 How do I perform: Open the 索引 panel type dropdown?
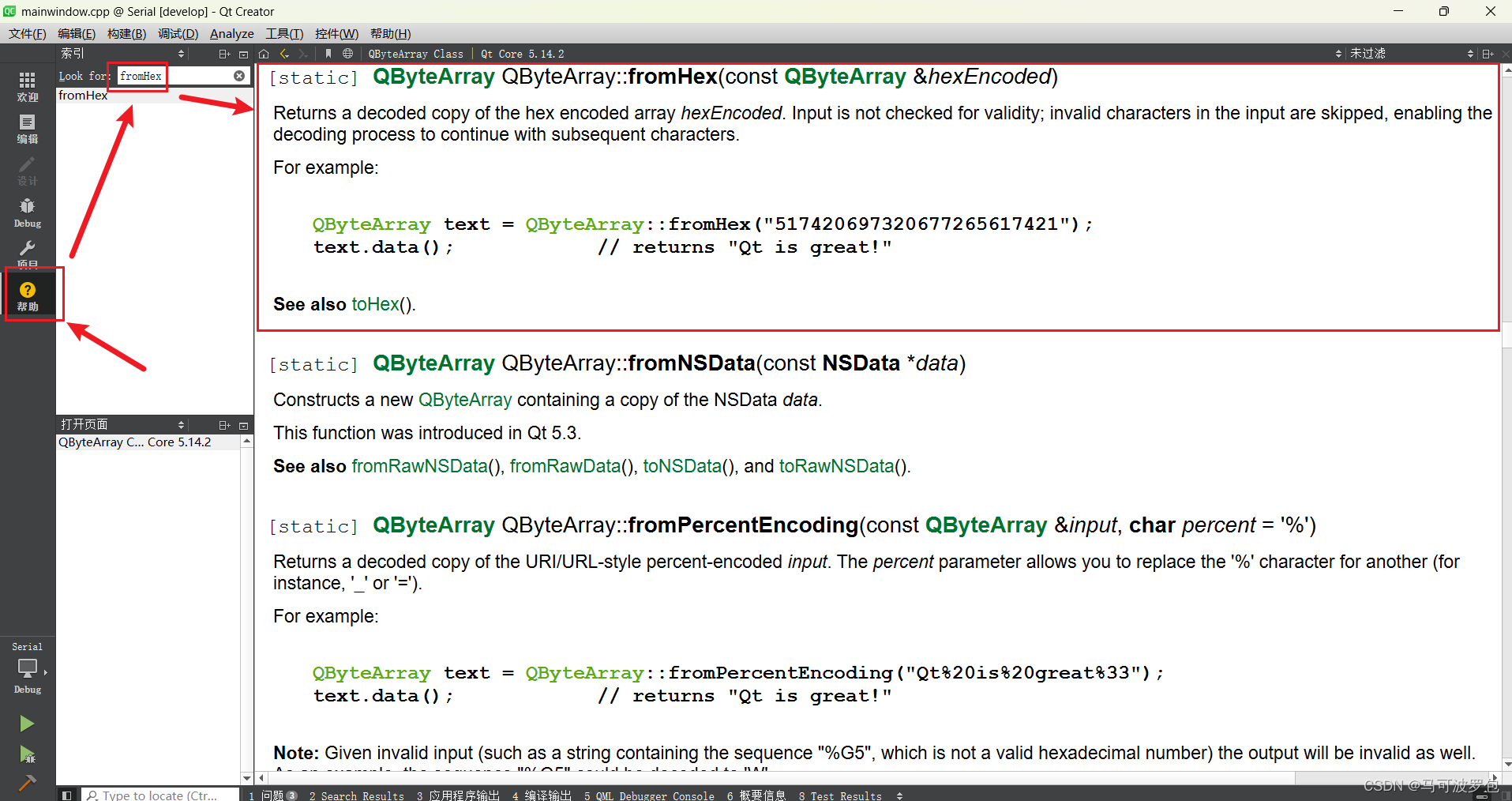pos(122,54)
